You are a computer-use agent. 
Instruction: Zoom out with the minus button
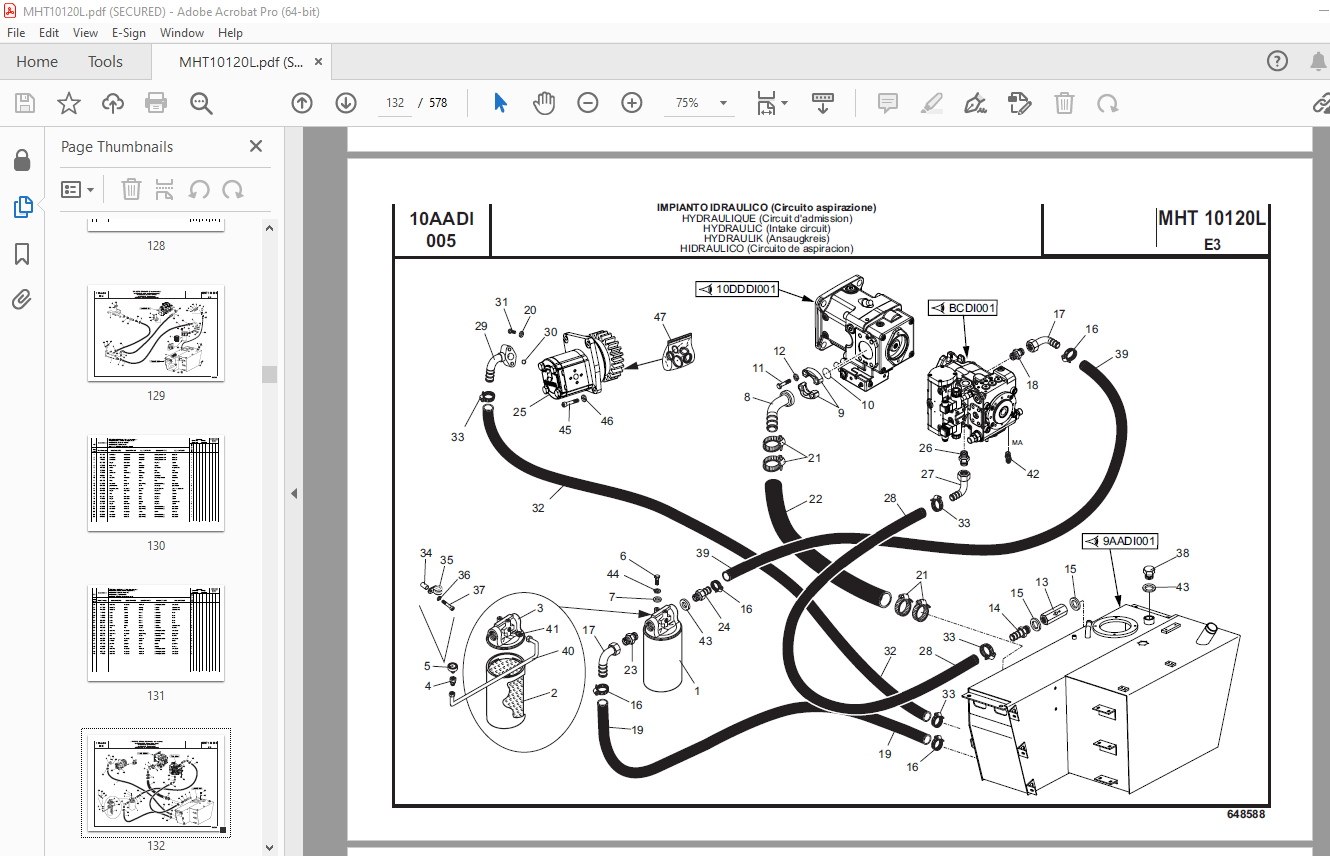tap(588, 103)
